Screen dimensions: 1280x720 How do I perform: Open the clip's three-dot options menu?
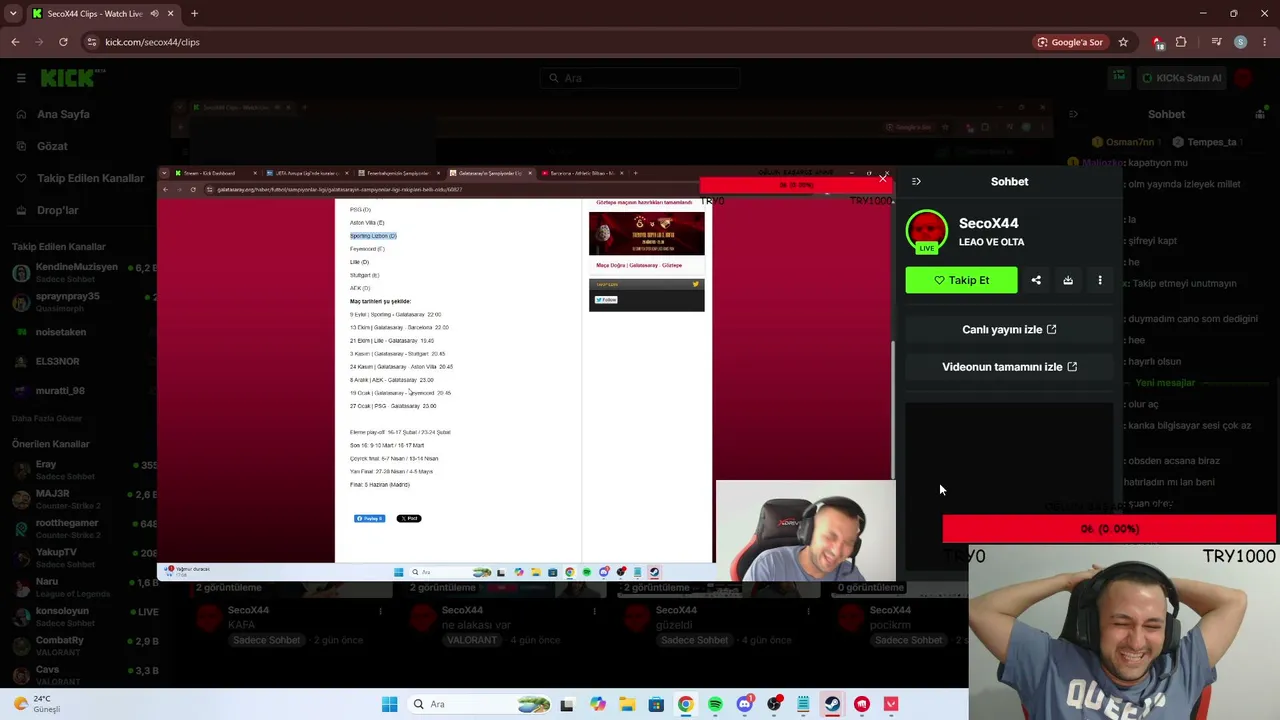pyautogui.click(x=1100, y=280)
